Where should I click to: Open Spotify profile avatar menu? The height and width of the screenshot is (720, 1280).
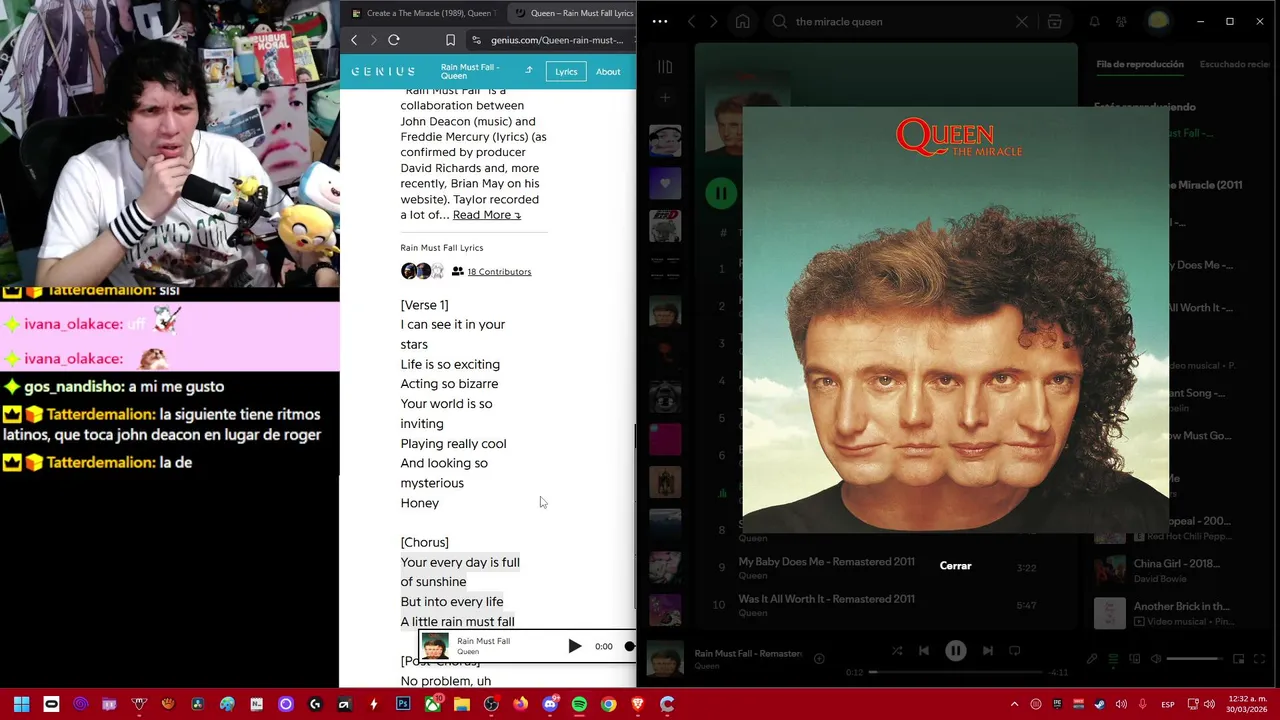point(1158,21)
